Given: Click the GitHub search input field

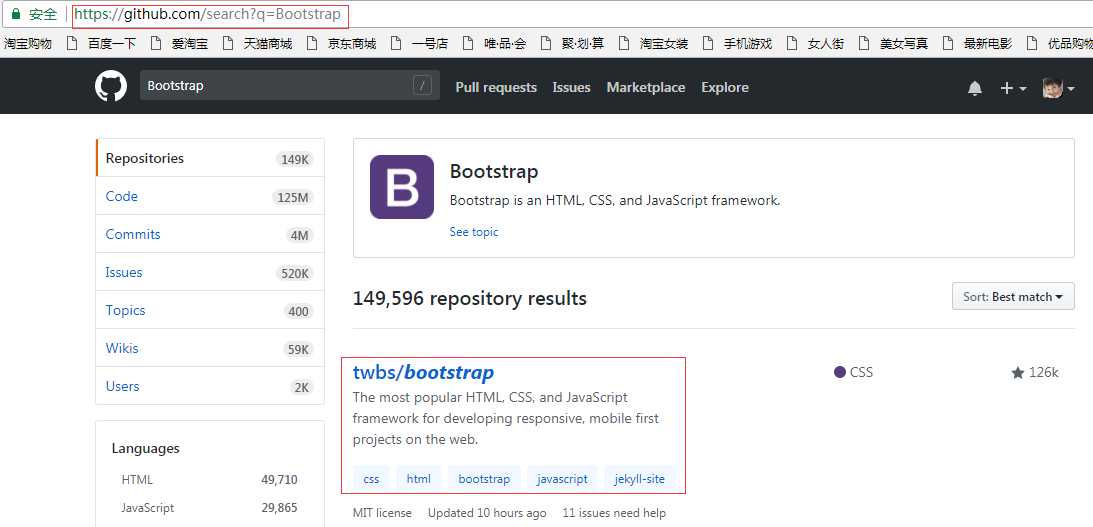Looking at the screenshot, I should tap(275, 86).
